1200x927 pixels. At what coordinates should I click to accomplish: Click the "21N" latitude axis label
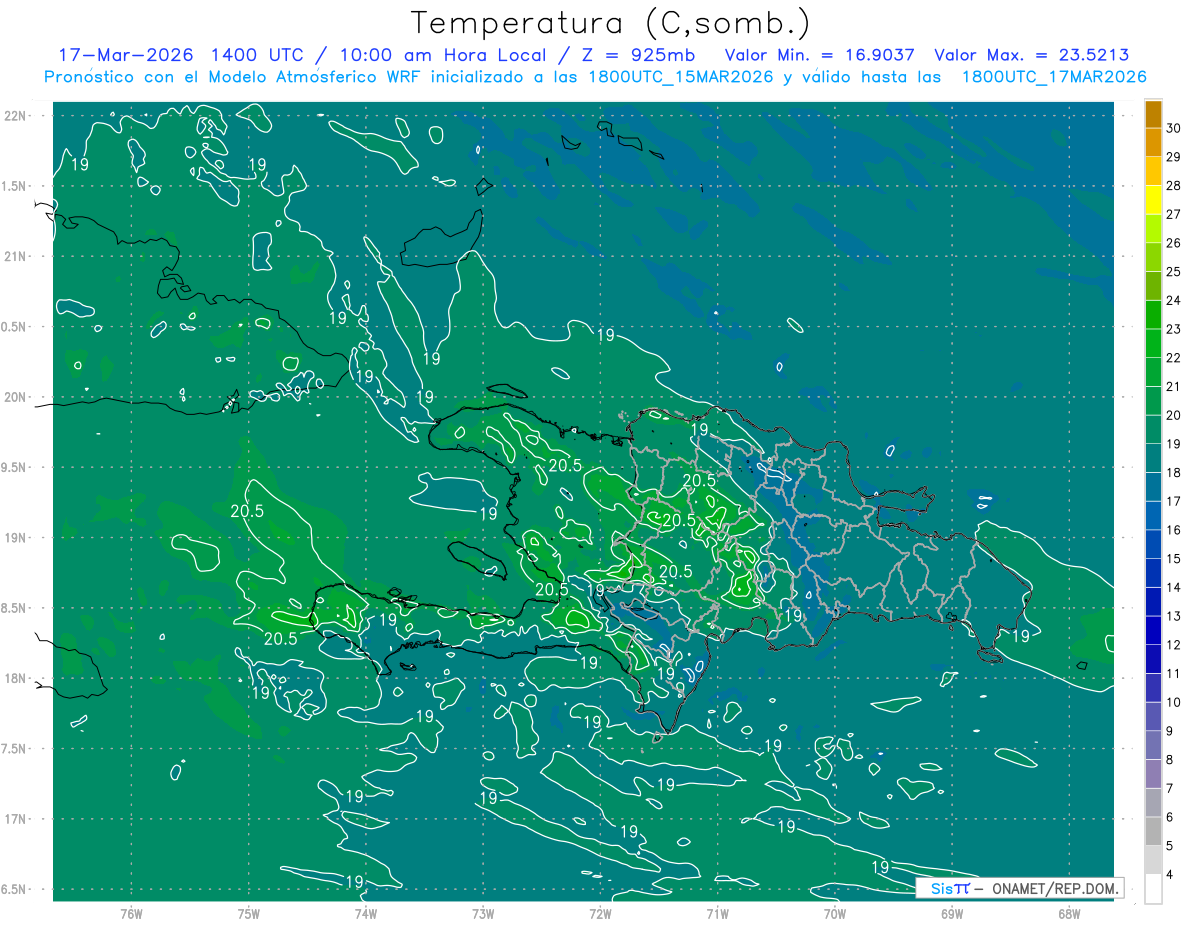coord(16,257)
